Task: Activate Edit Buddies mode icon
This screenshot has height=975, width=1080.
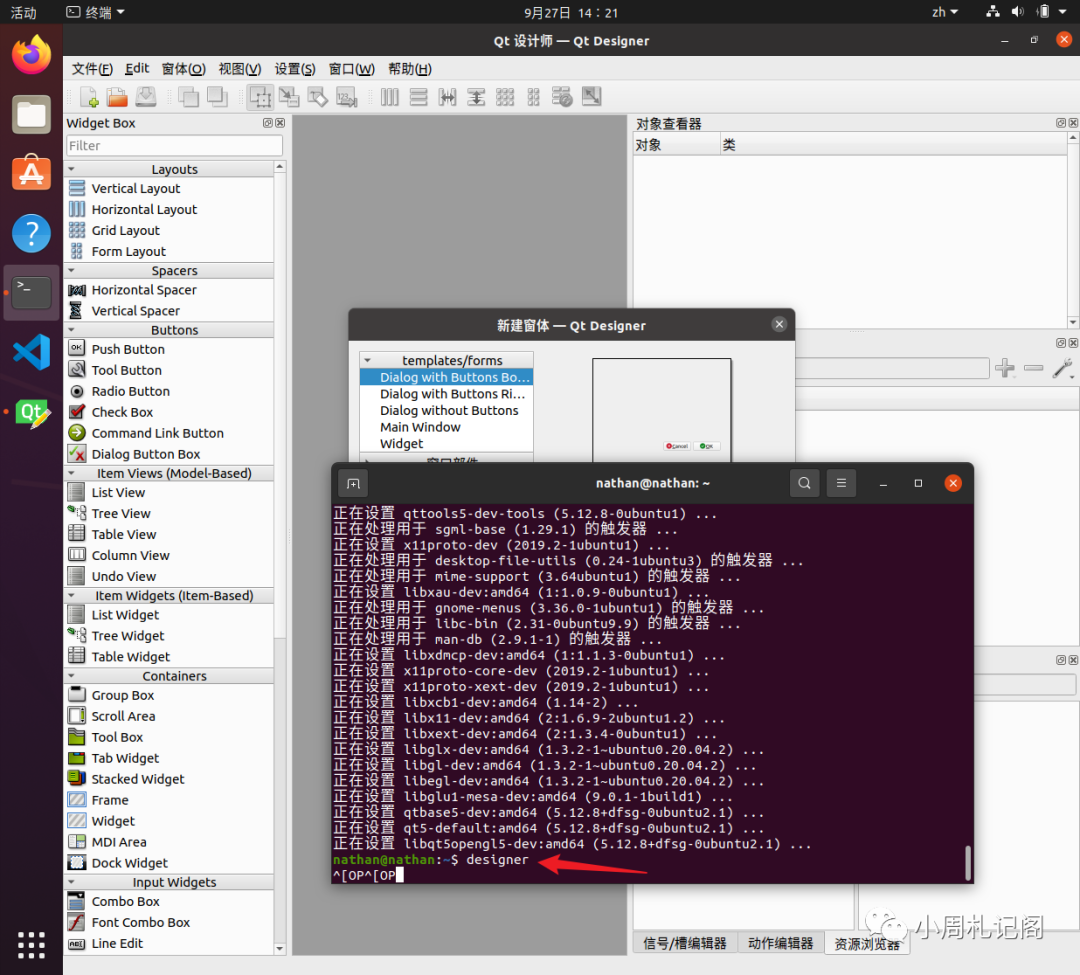Action: click(318, 97)
